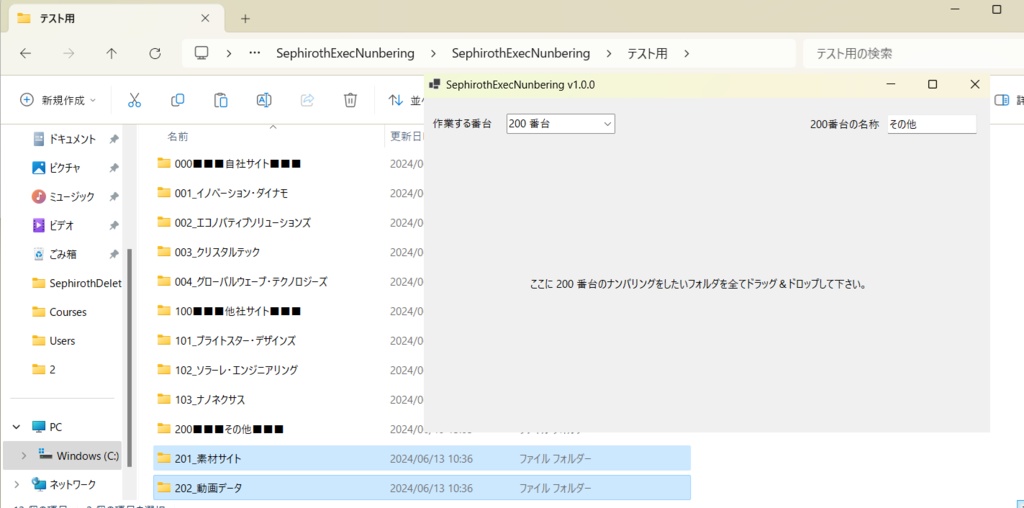Open ドキュメント in the sidebar
1024x508 pixels.
coord(72,139)
